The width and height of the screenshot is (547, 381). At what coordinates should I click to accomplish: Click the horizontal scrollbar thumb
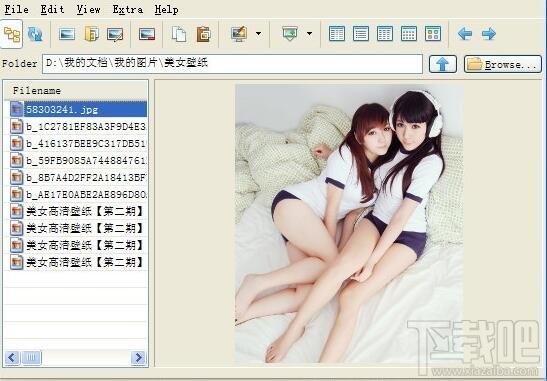coord(31,358)
